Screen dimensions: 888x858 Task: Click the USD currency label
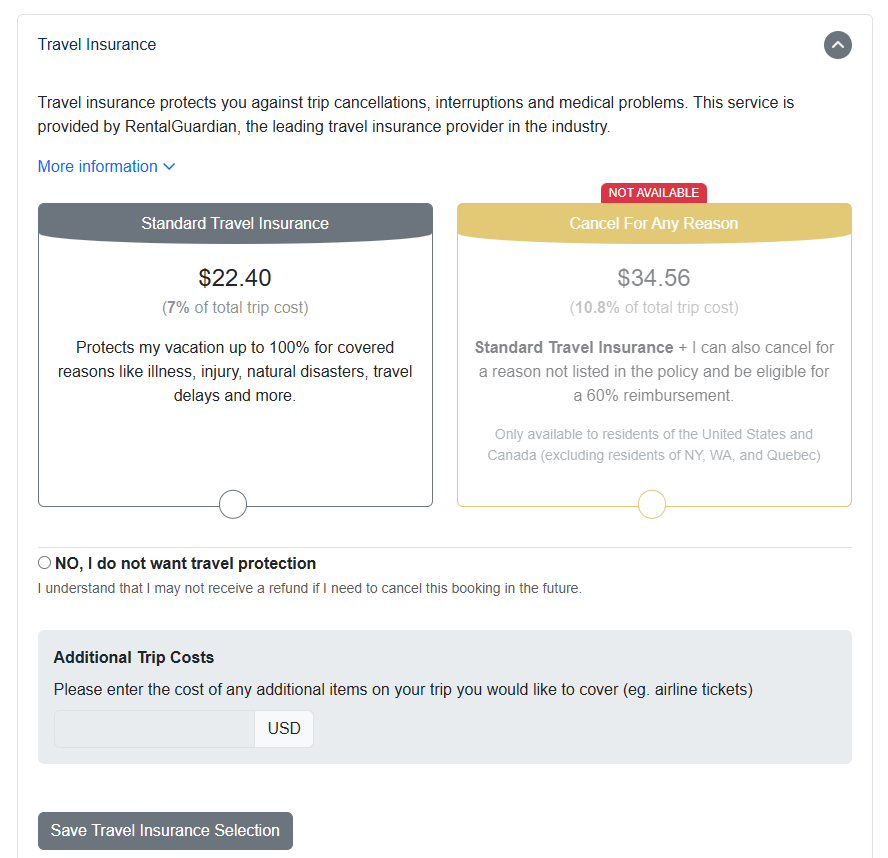[284, 729]
